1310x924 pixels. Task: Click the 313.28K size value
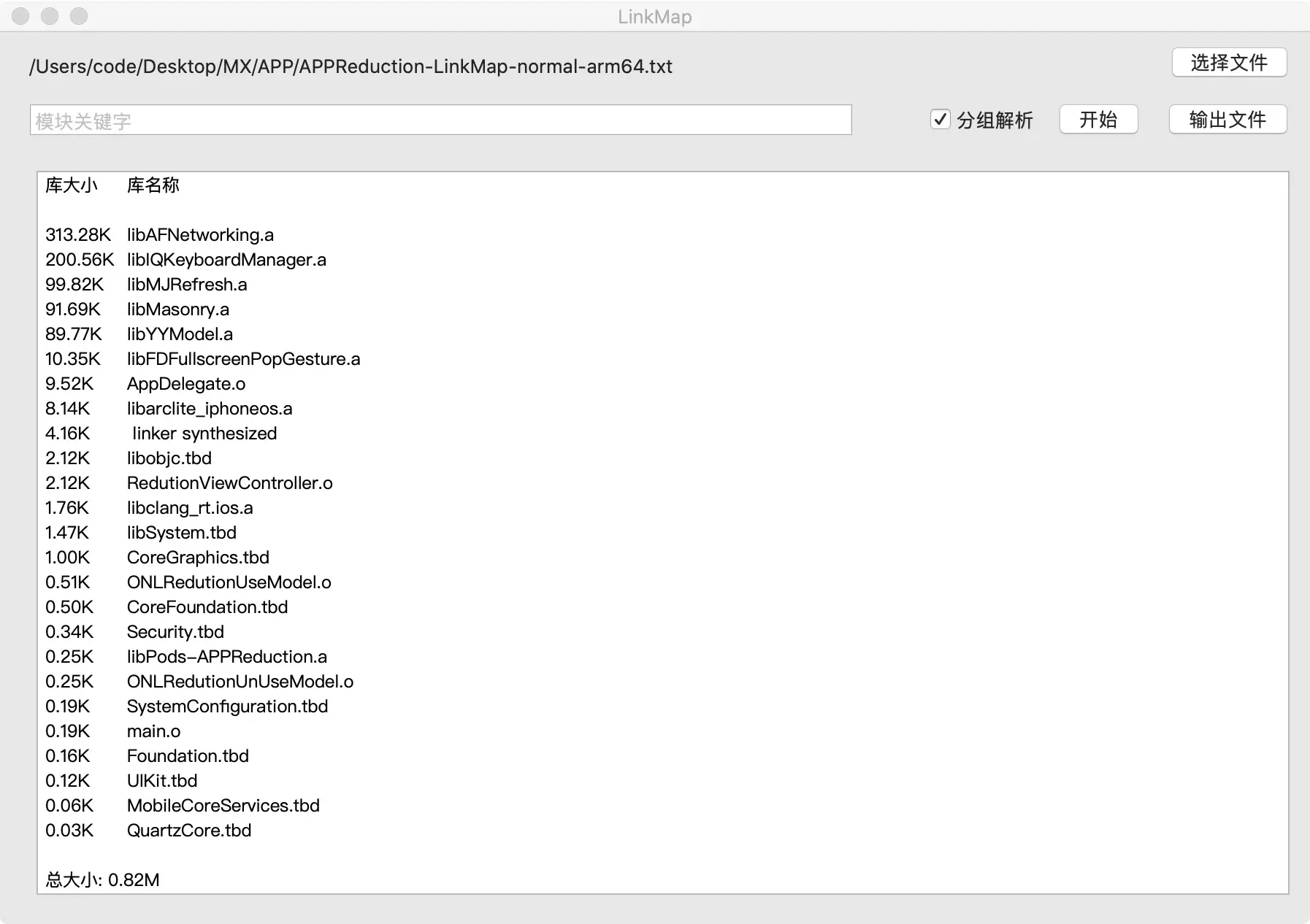point(78,235)
